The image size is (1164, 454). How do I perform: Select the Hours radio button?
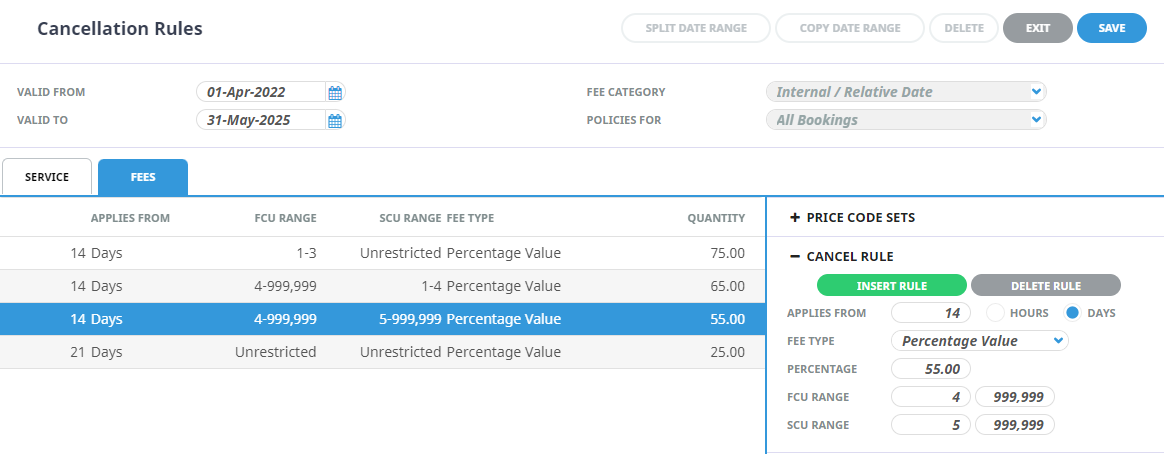pos(996,313)
